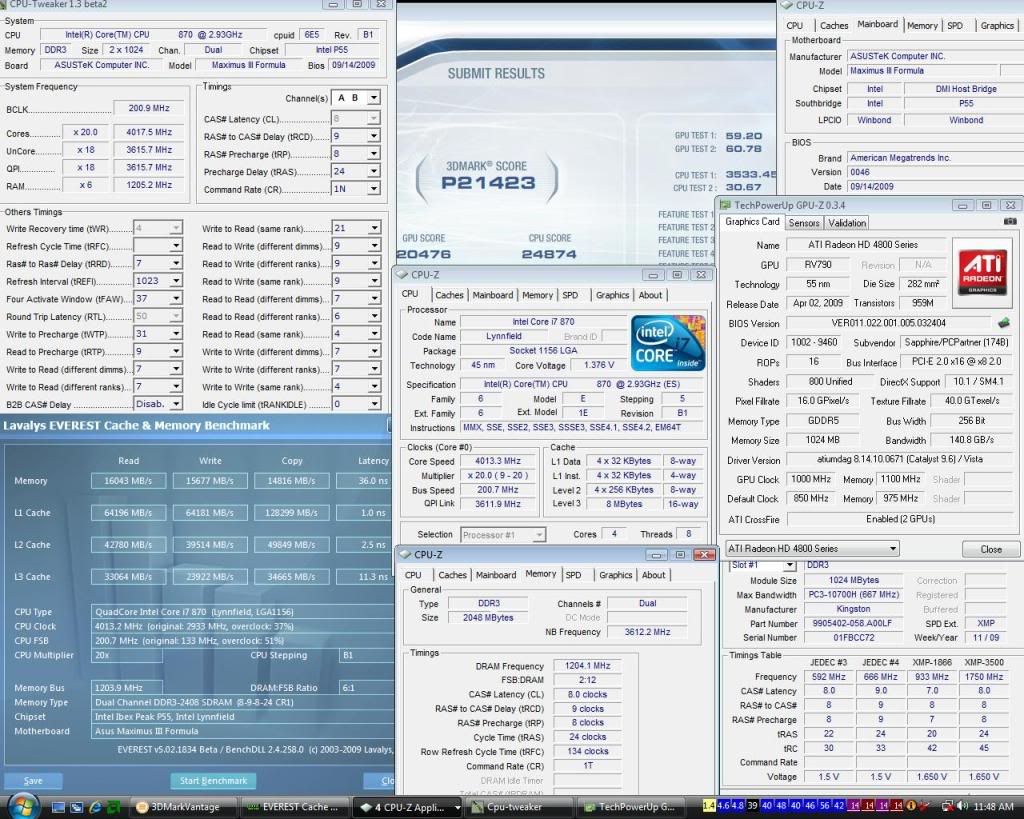Screen dimensions: 1024x819
Task: Click the Close button in GPU-Z
Action: pyautogui.click(x=991, y=549)
